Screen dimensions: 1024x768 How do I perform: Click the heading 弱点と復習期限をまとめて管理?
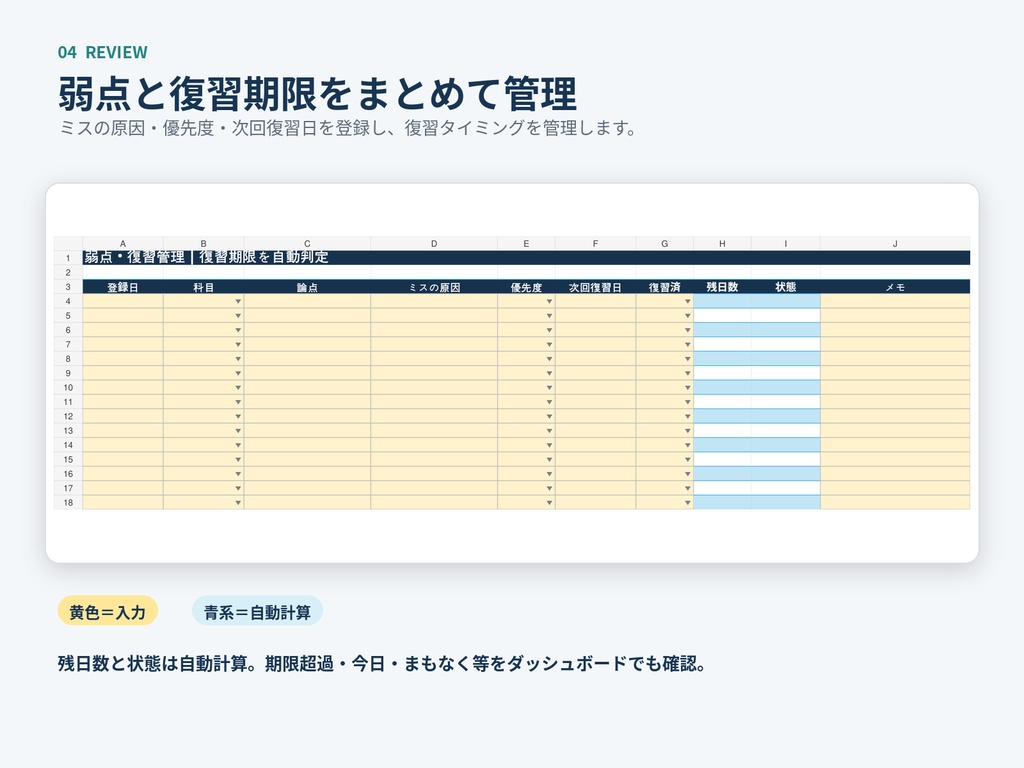317,93
